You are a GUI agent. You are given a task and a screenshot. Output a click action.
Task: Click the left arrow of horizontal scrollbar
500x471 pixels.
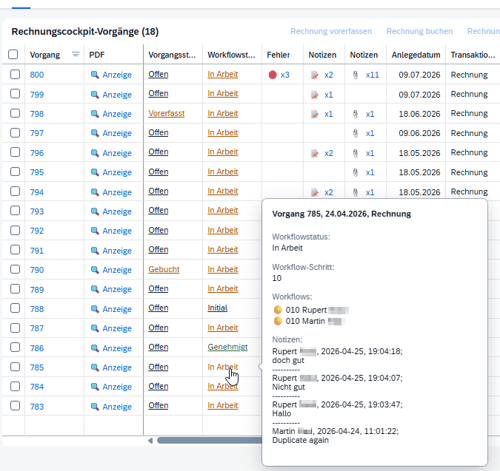point(150,441)
